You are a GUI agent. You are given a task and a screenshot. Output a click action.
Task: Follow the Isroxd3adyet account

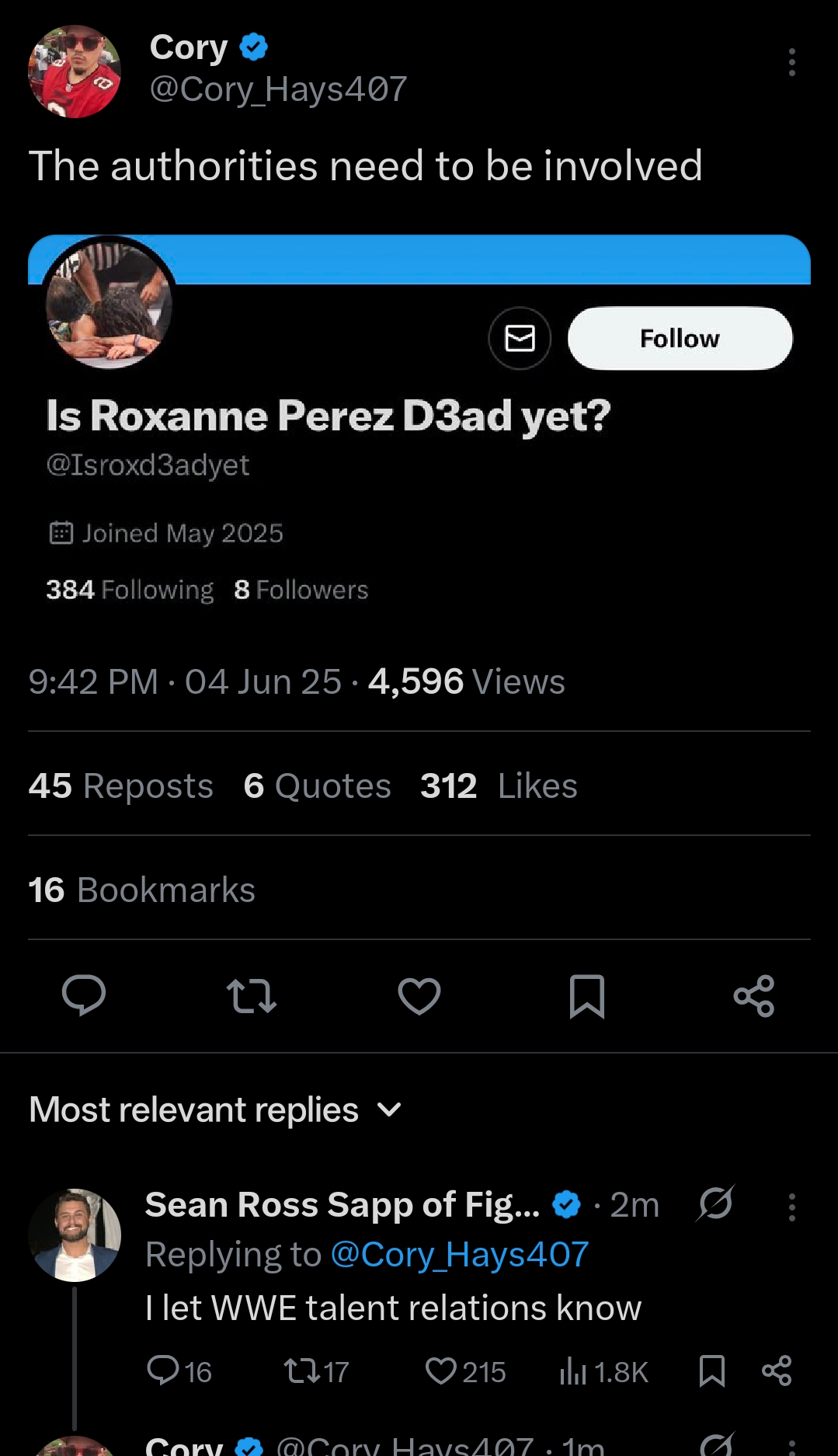(x=680, y=339)
